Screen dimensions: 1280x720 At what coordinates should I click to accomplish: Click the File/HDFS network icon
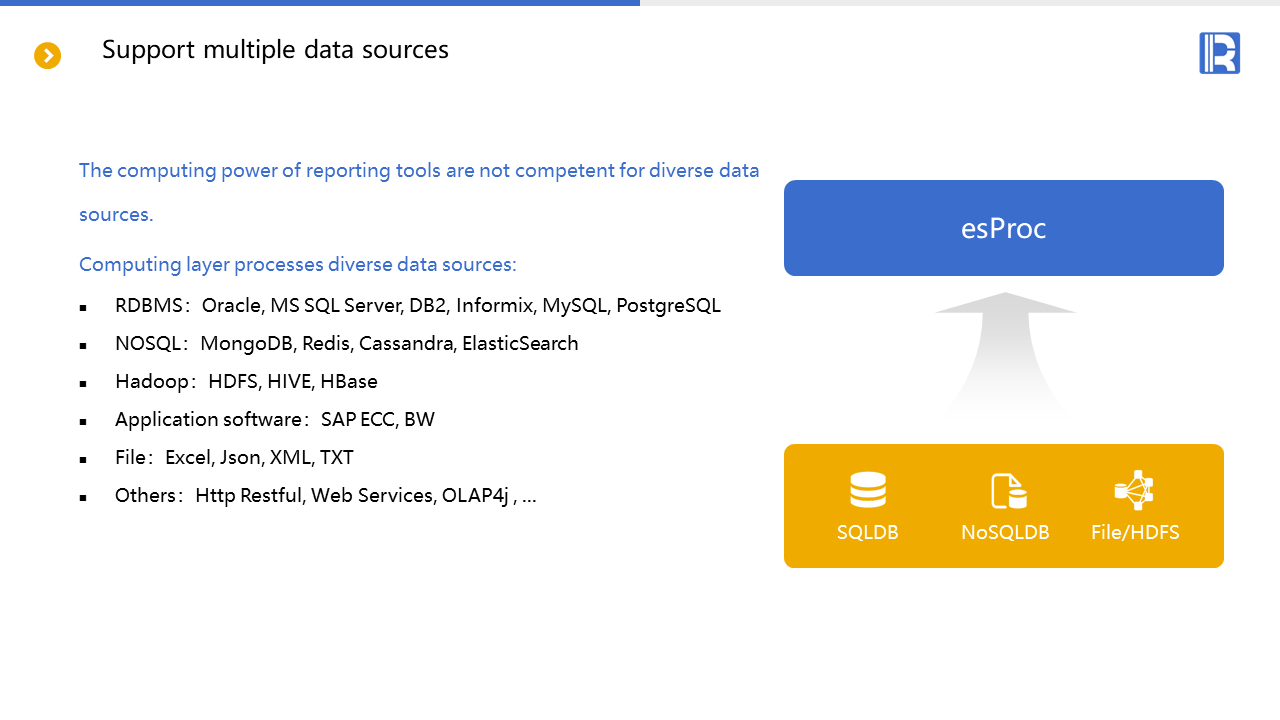1134,490
